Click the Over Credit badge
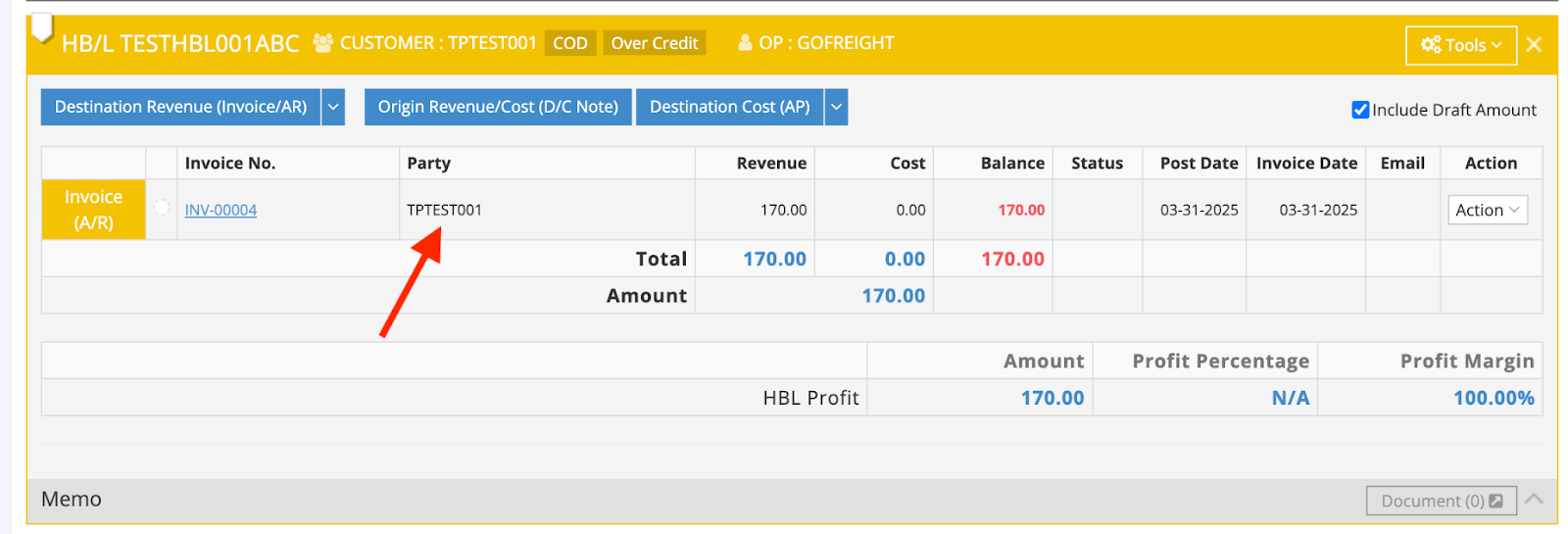1568x534 pixels. point(654,43)
